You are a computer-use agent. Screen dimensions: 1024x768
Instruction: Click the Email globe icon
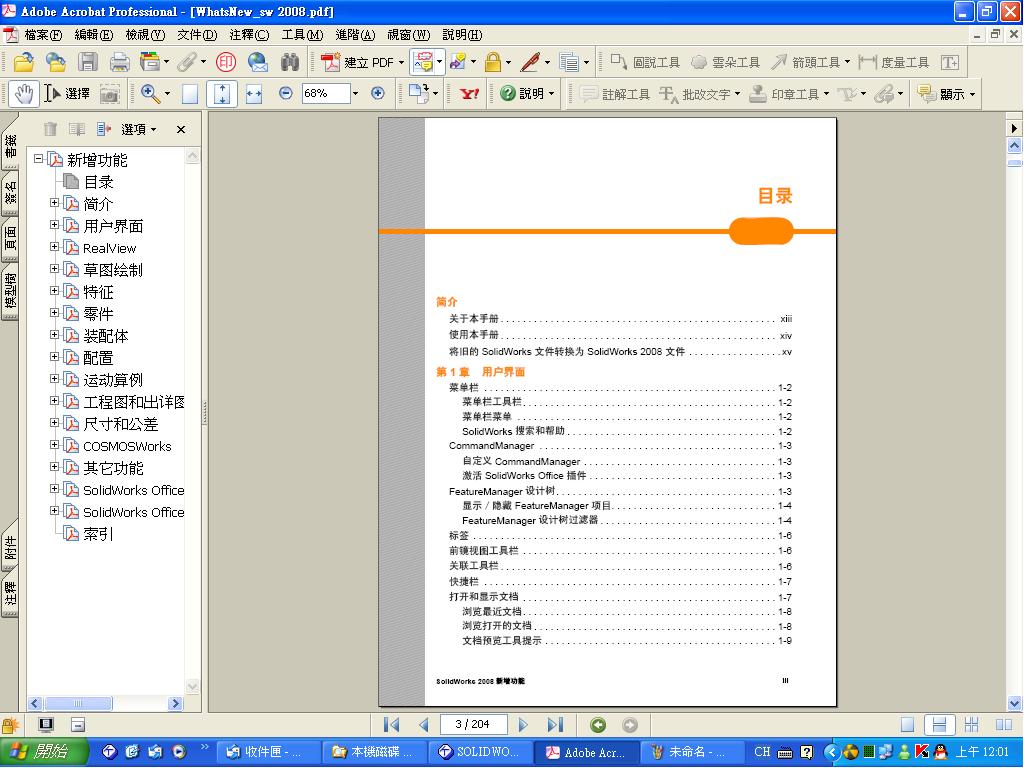[x=257, y=62]
